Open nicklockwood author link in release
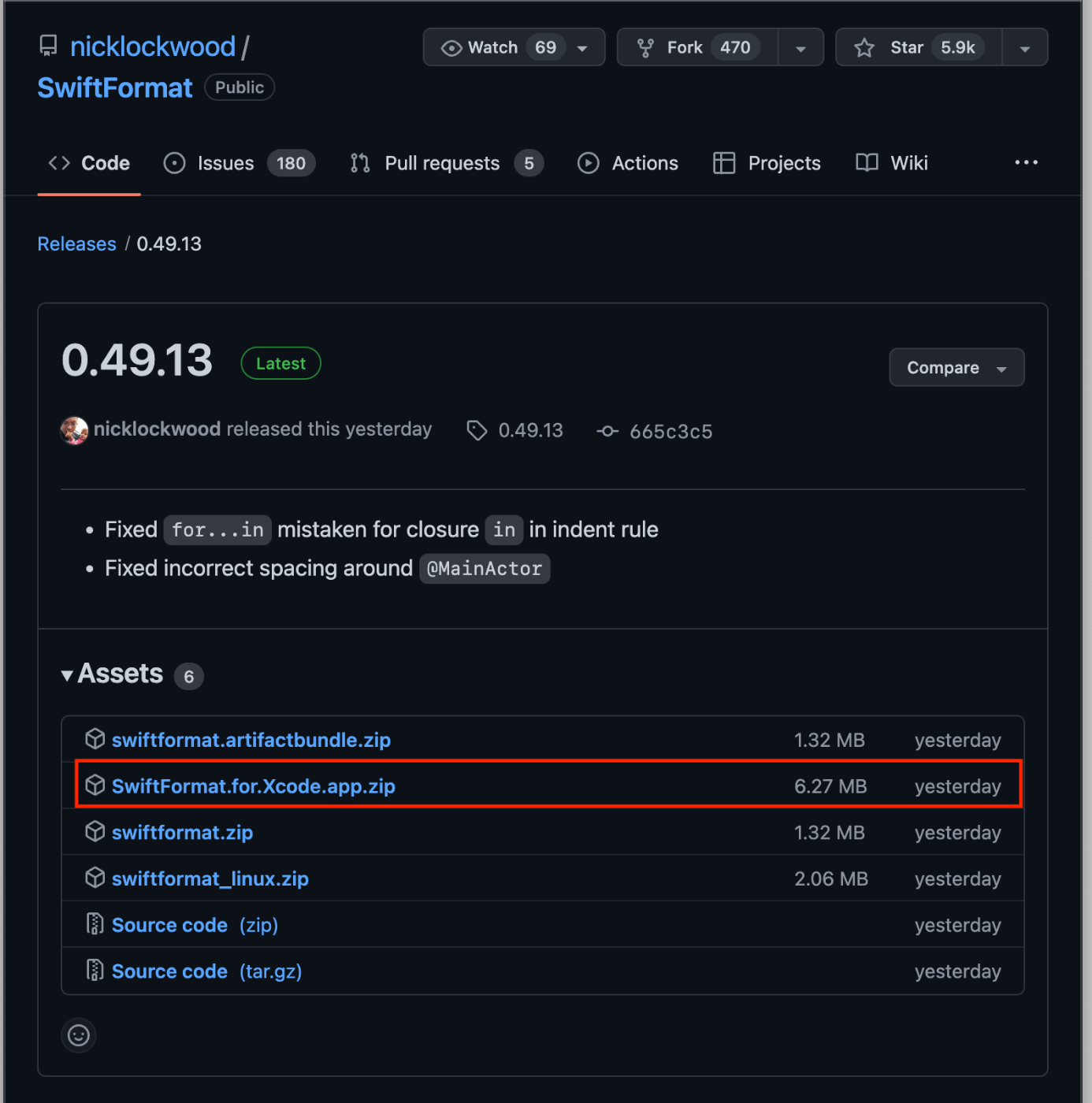1092x1103 pixels. [x=157, y=429]
